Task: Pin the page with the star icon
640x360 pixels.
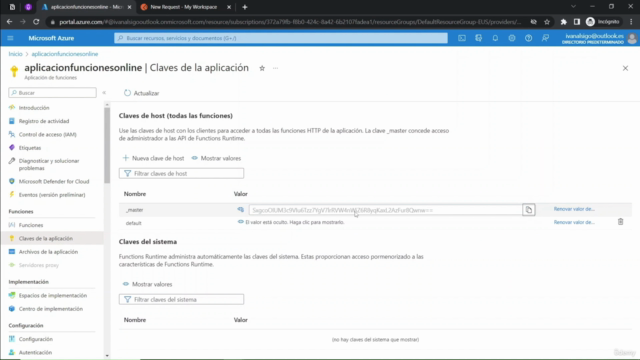Action: tap(262, 68)
